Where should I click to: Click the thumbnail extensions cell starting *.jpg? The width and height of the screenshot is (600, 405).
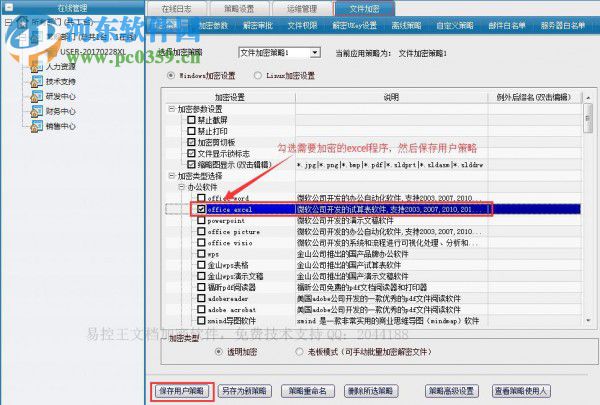click(390, 165)
